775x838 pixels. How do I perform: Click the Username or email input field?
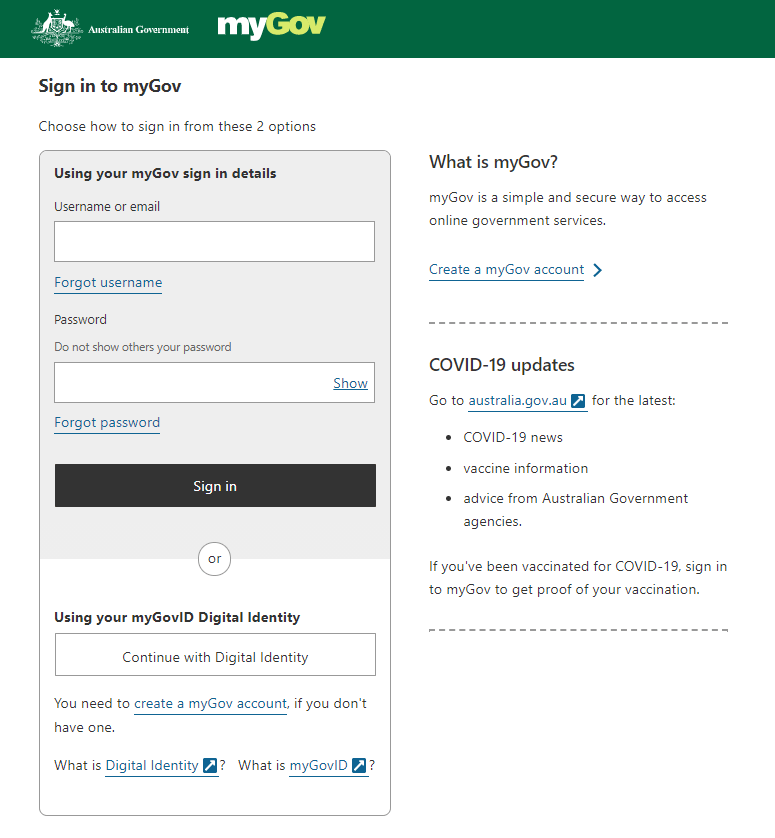[214, 241]
